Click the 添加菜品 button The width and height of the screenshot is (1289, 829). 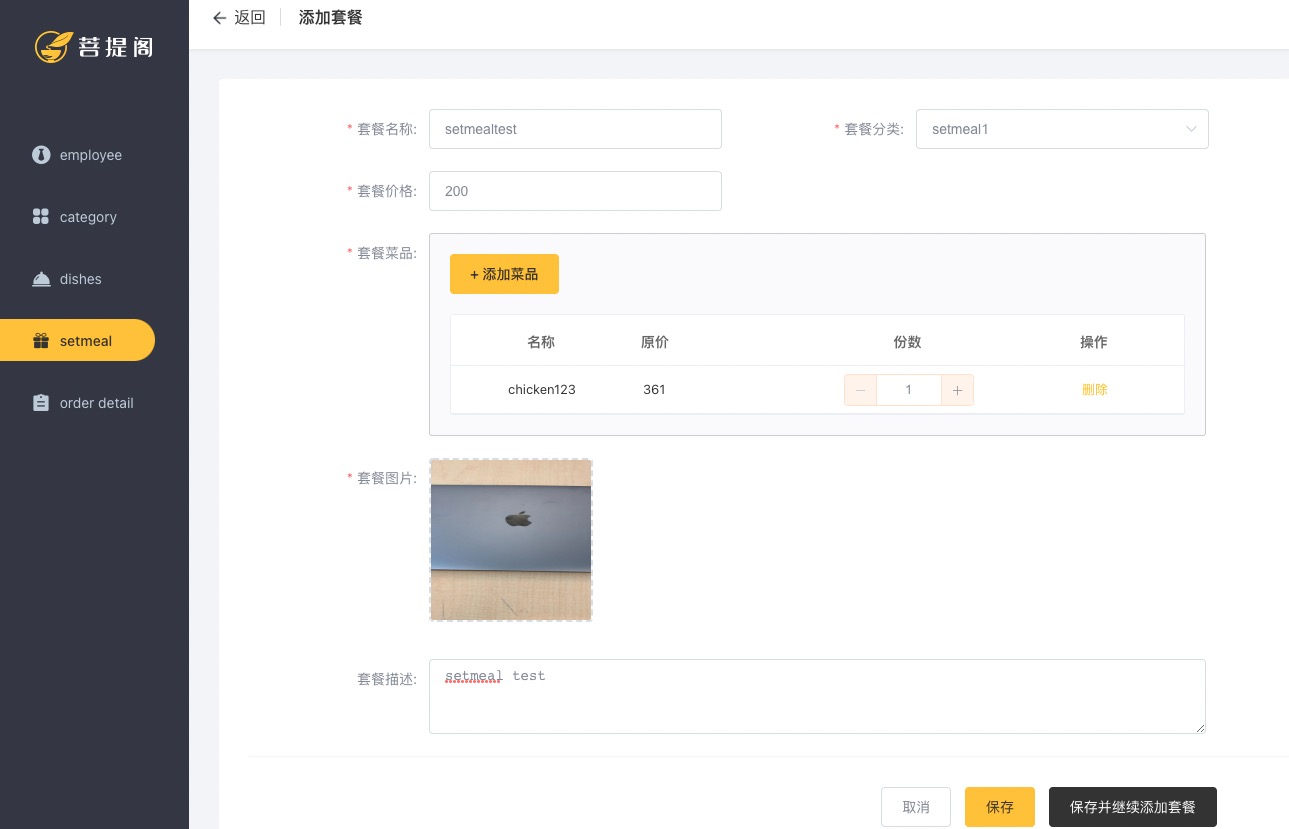tap(504, 274)
